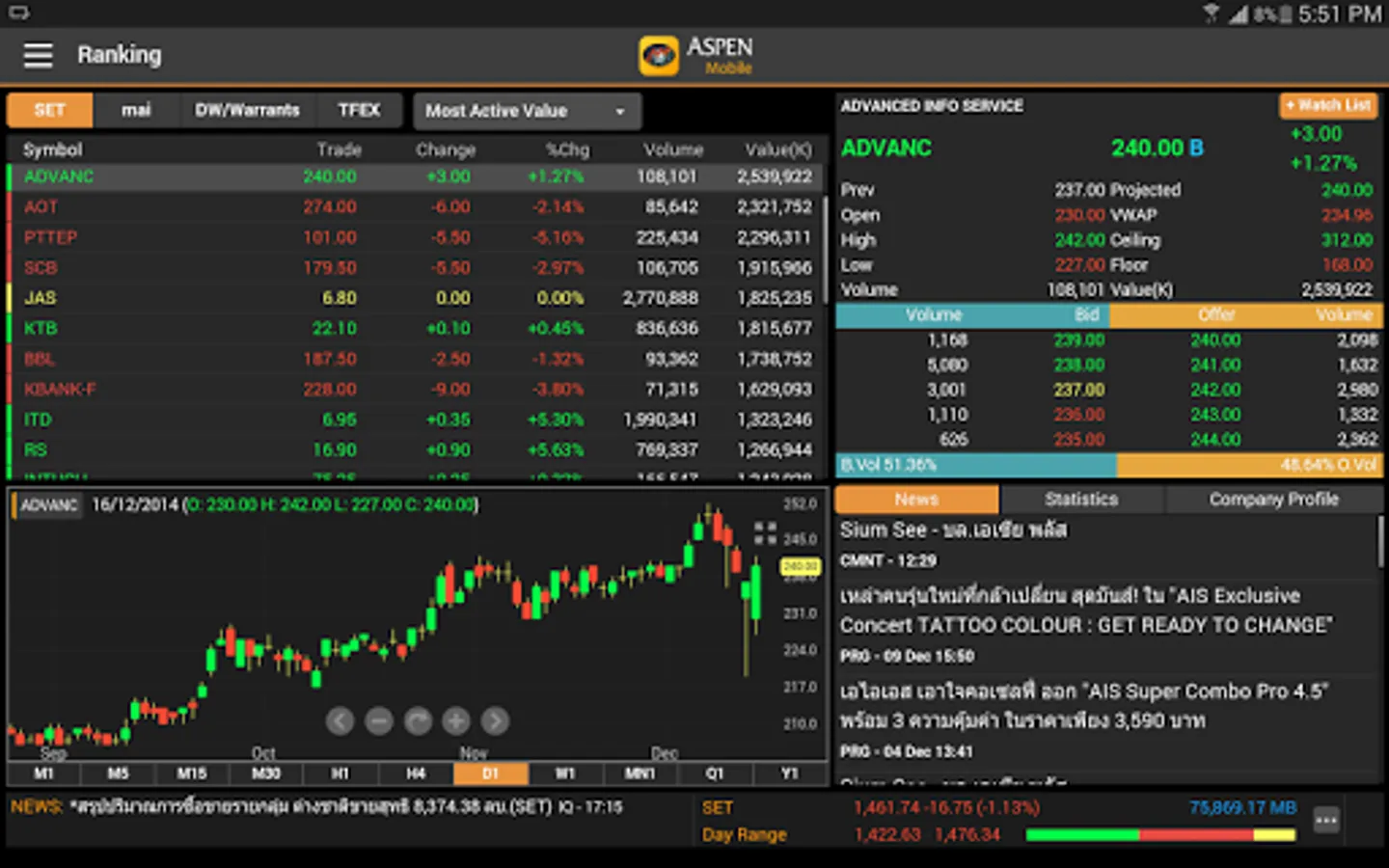1389x868 pixels.
Task: Switch to the TFEX tab
Action: [x=359, y=110]
